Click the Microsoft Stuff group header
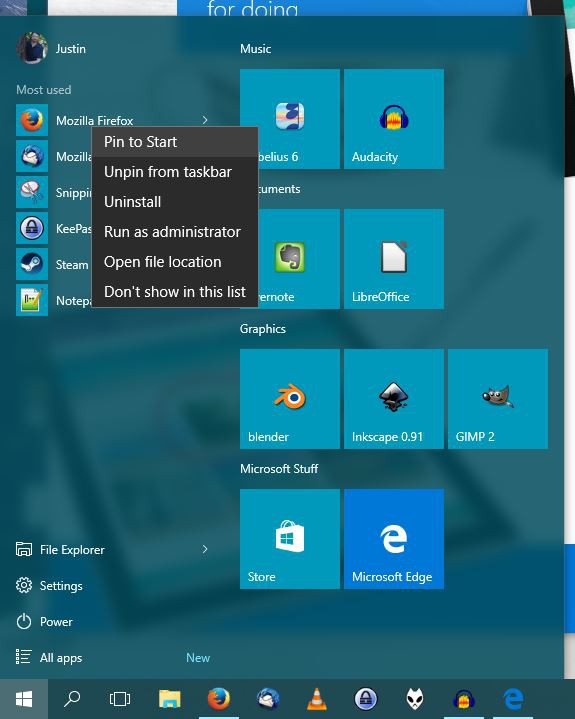This screenshot has width=575, height=719. tap(279, 469)
